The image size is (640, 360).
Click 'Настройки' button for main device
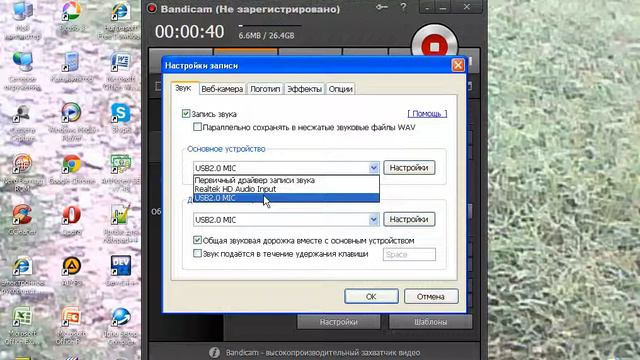click(x=409, y=168)
